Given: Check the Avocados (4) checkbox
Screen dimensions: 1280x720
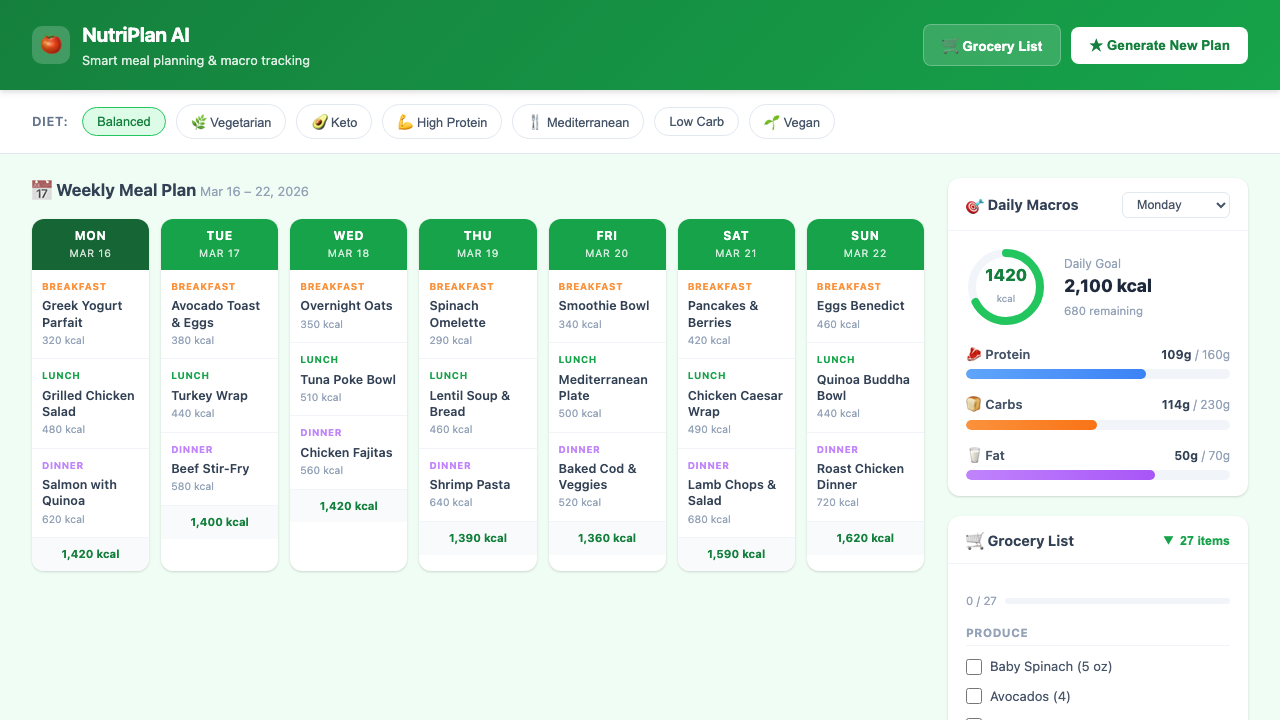Looking at the screenshot, I should (974, 697).
